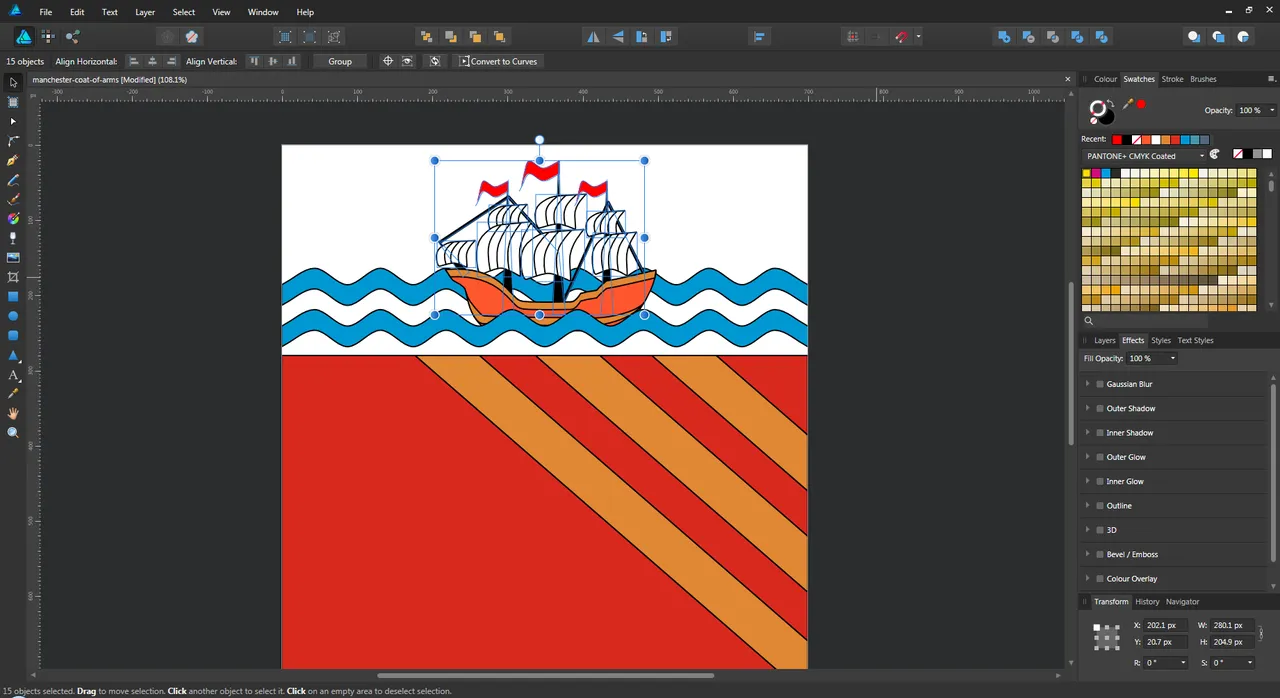
Task: Click the Group button
Action: (x=340, y=61)
